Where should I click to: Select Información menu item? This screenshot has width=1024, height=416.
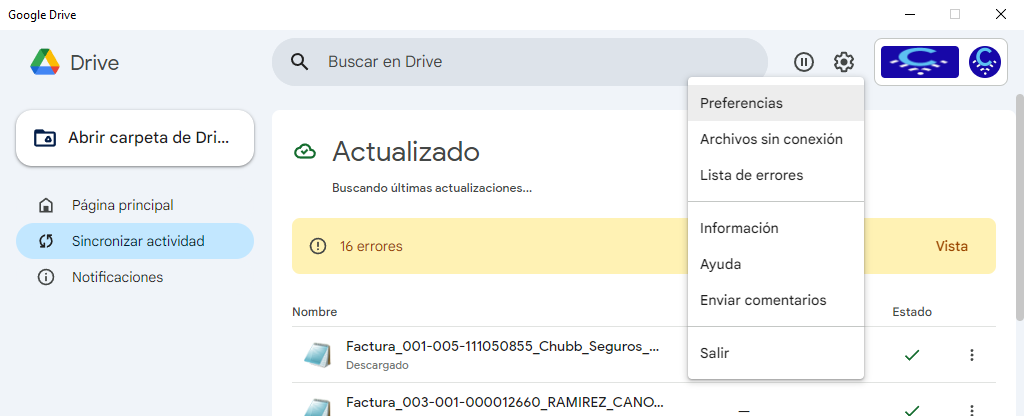[x=739, y=228]
